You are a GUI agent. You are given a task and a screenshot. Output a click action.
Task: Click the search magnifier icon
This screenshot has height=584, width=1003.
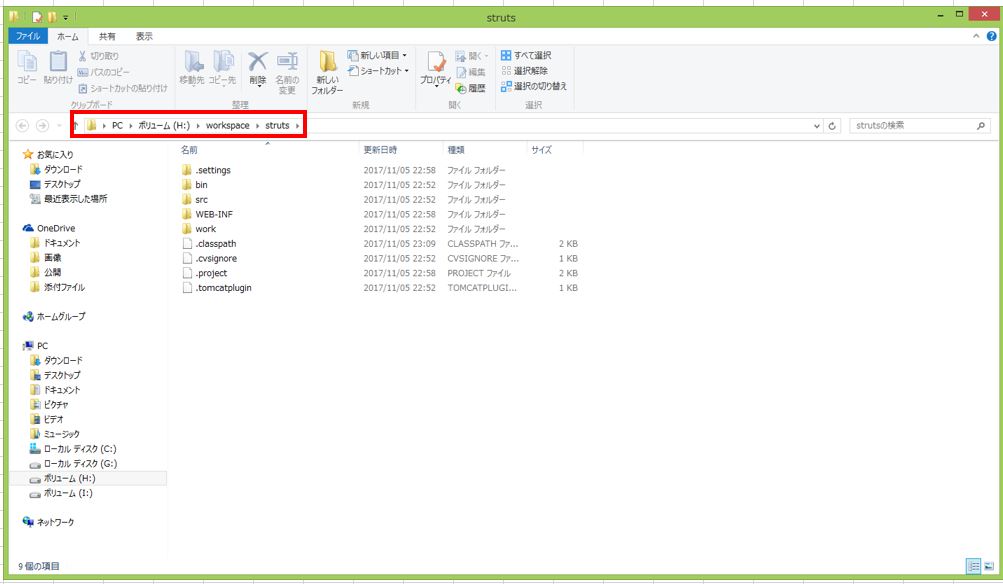pos(981,126)
